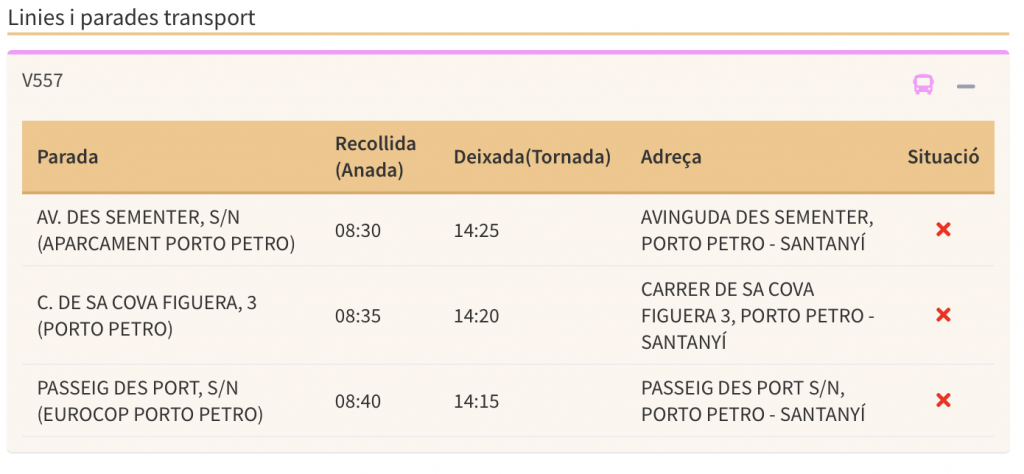Click the pink bus icon for V557
The image size is (1024, 474).
pos(923,85)
